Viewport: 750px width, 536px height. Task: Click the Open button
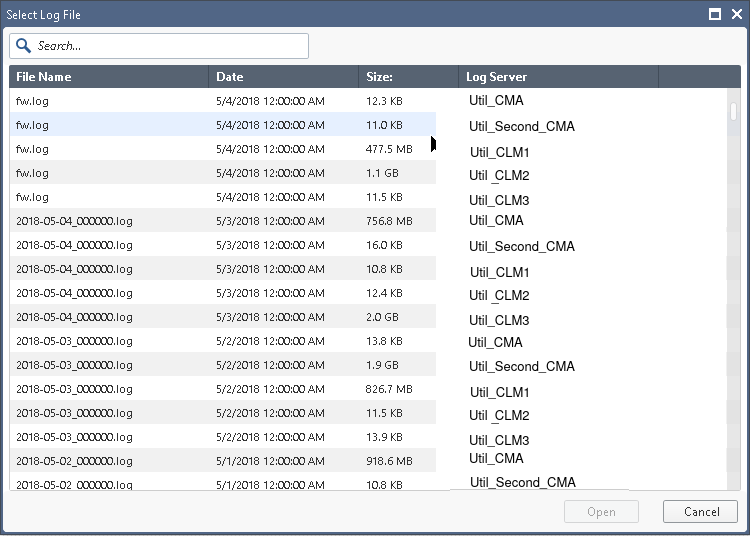point(601,512)
